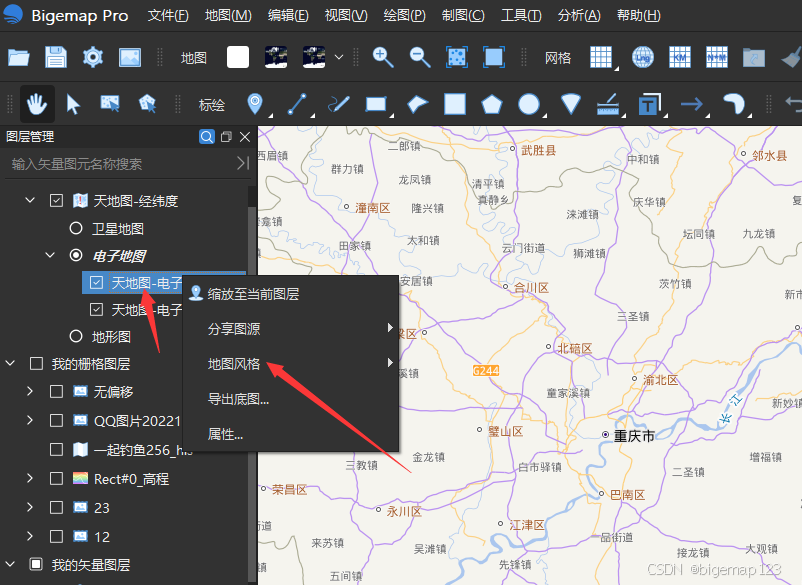Expand the QQ图片 layer node
Image resolution: width=802 pixels, height=585 pixels.
point(30,420)
